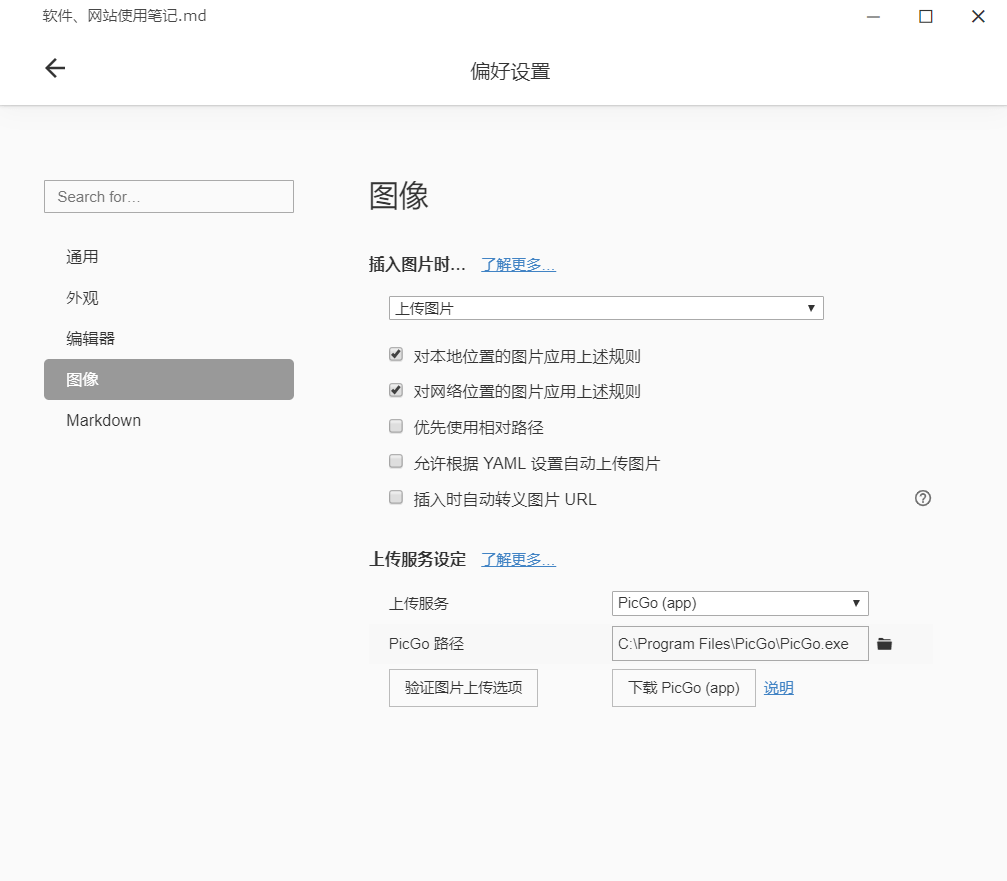Close the preferences window
This screenshot has width=1007, height=881.
coord(977,17)
